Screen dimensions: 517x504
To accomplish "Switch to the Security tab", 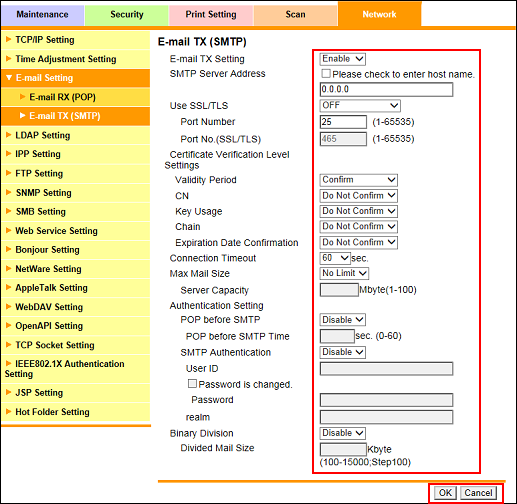I will click(127, 14).
